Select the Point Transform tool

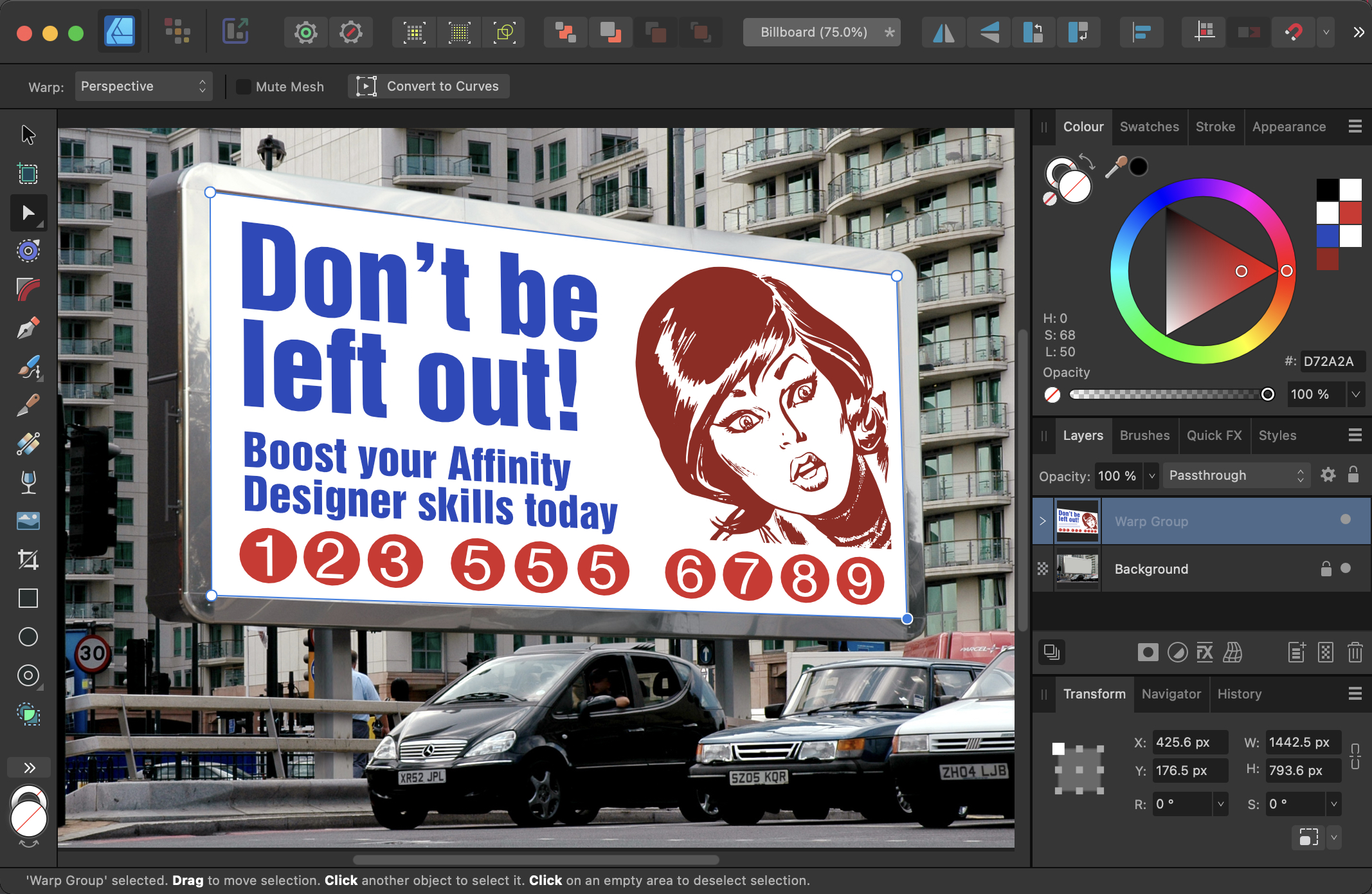click(x=28, y=251)
